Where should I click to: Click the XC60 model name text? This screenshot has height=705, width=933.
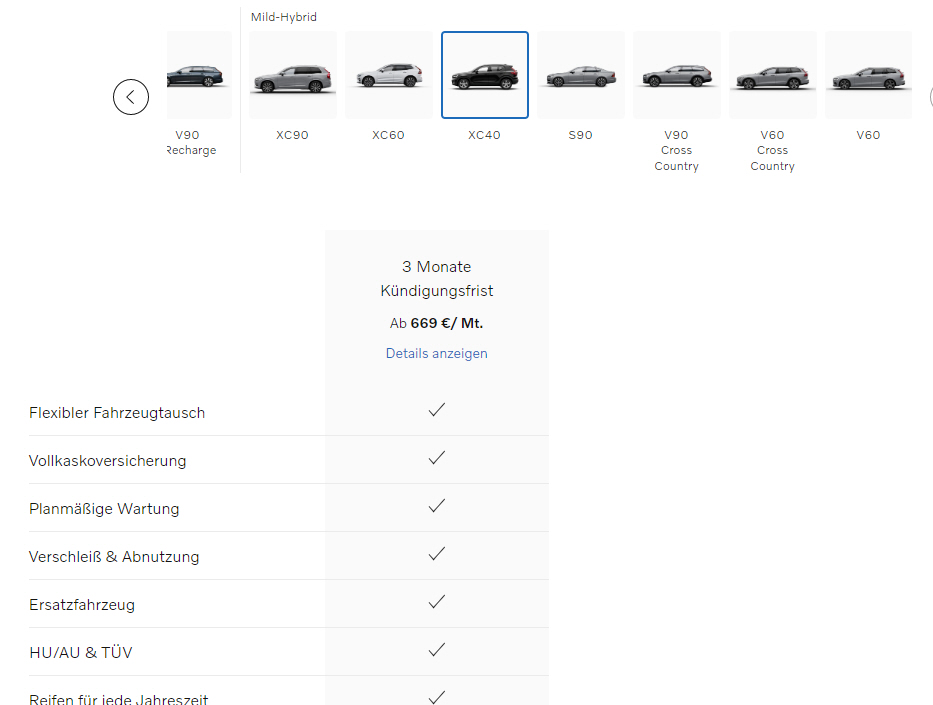[389, 135]
